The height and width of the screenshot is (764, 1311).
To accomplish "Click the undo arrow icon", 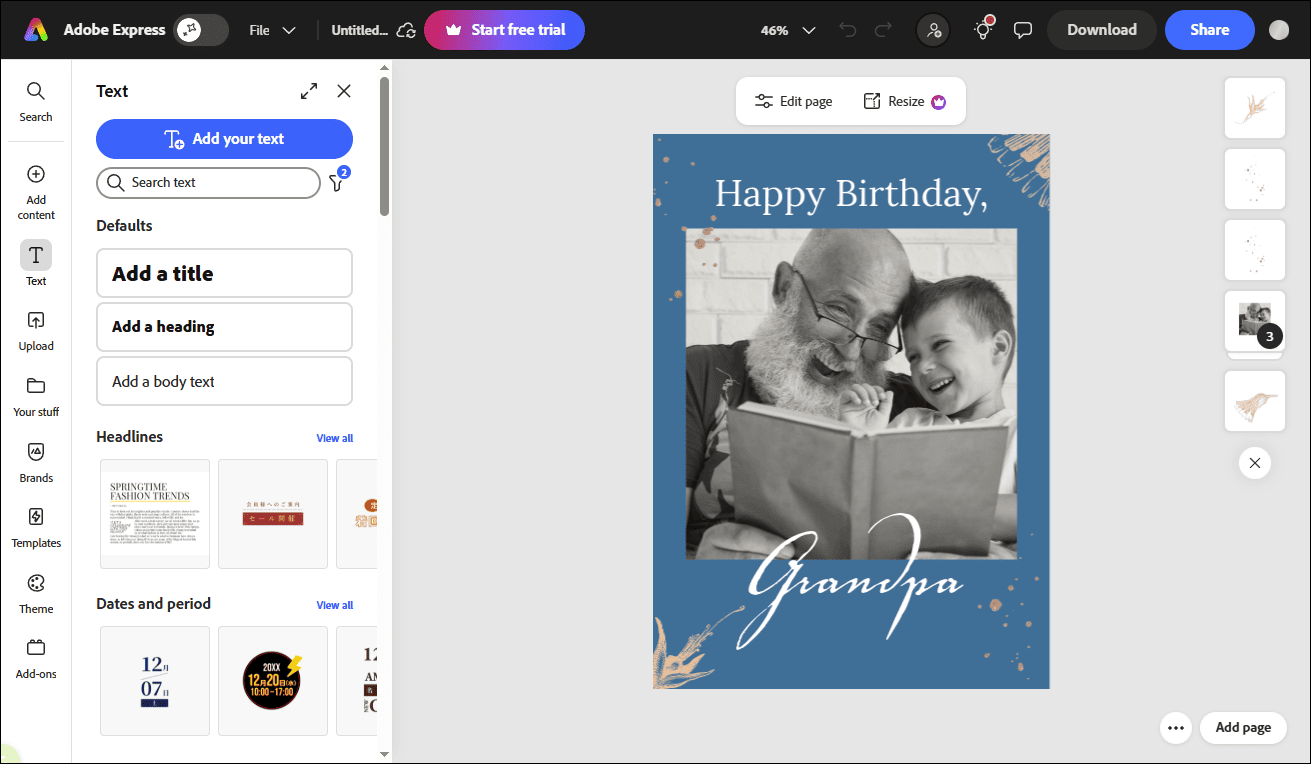I will pos(847,30).
